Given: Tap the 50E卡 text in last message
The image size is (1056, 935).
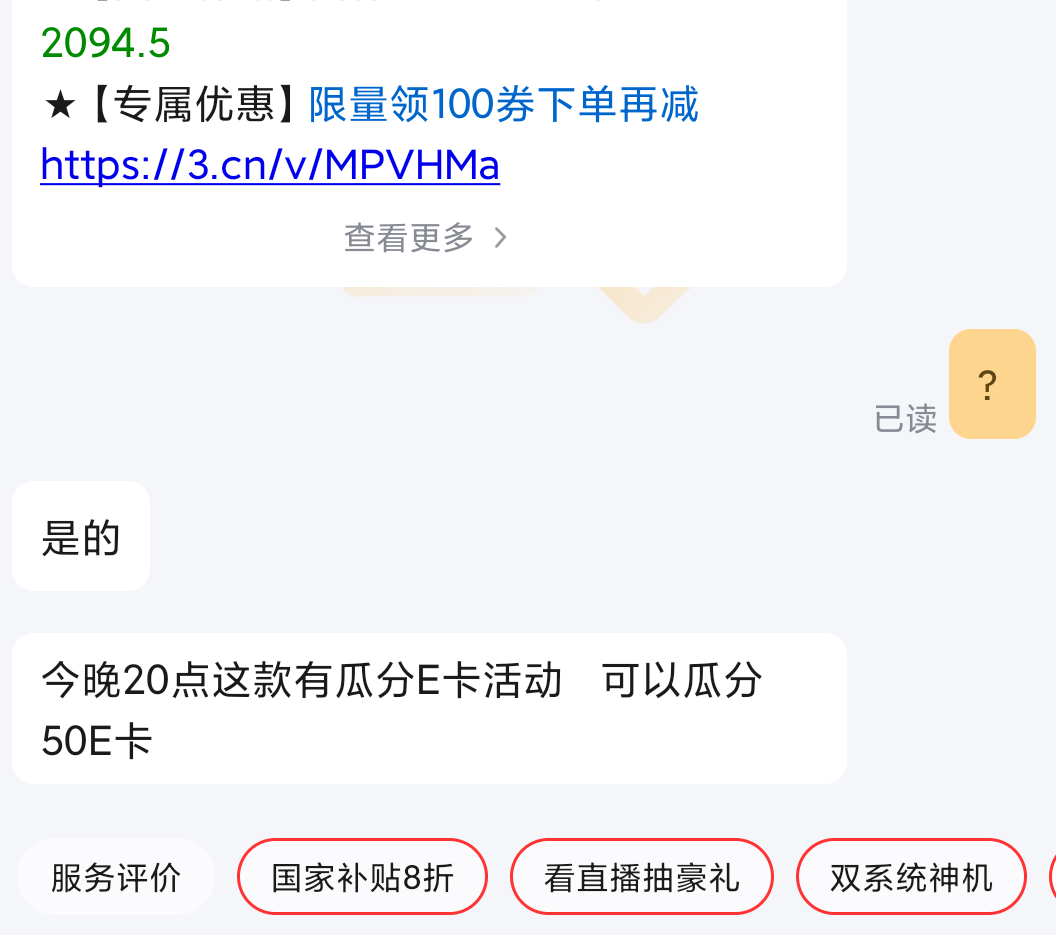Looking at the screenshot, I should point(97,741).
